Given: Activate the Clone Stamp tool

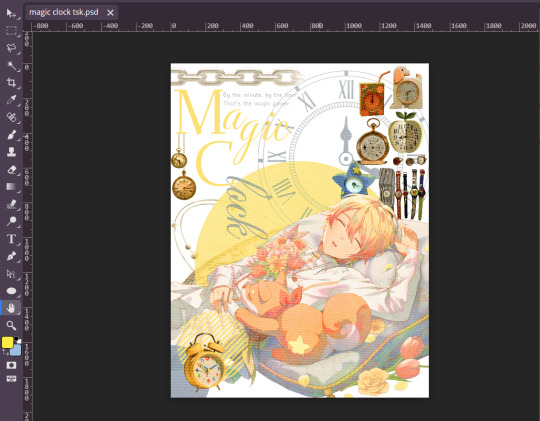Looking at the screenshot, I should (11, 152).
